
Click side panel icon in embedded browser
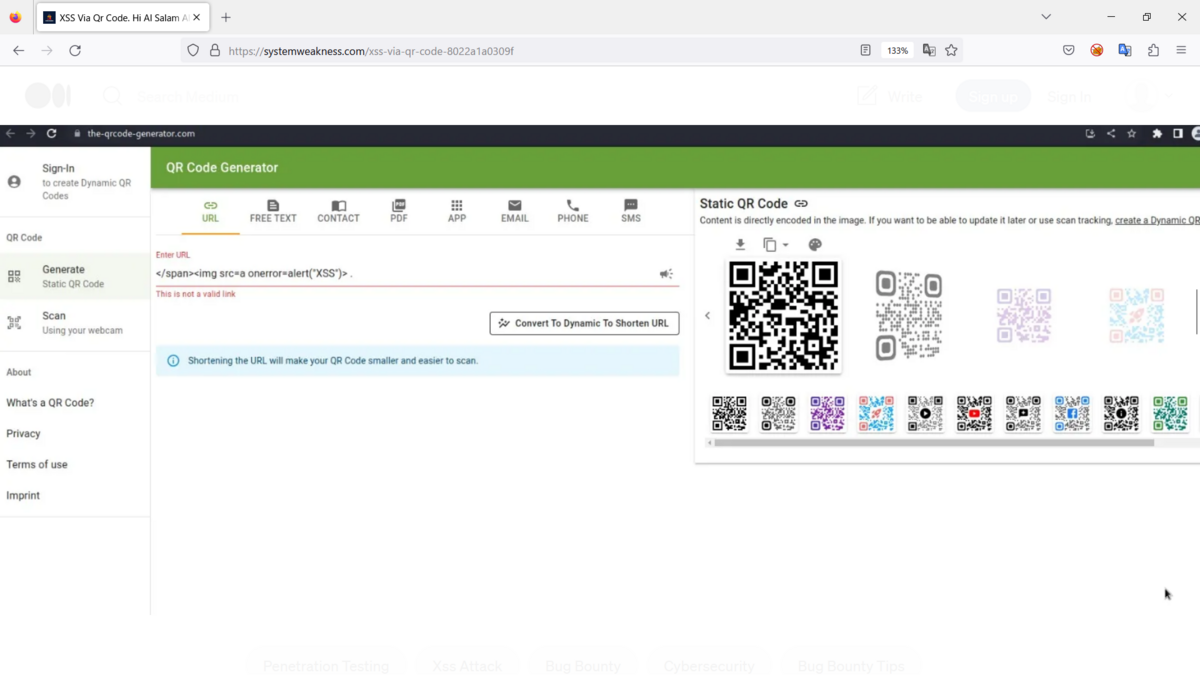coord(1178,133)
